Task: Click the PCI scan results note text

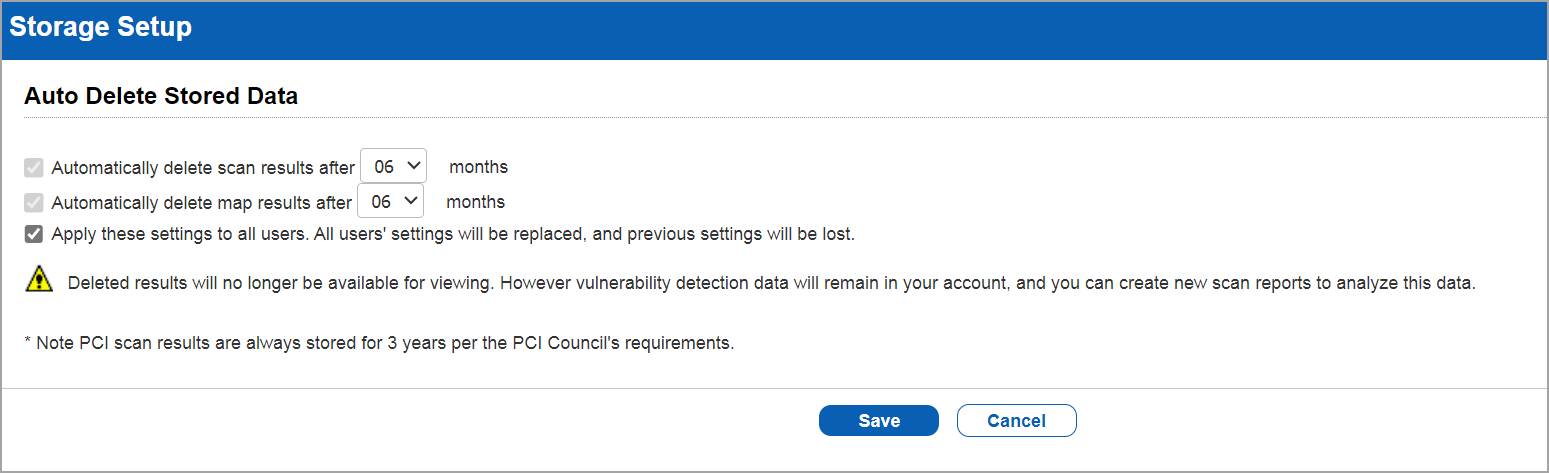Action: coord(380,343)
